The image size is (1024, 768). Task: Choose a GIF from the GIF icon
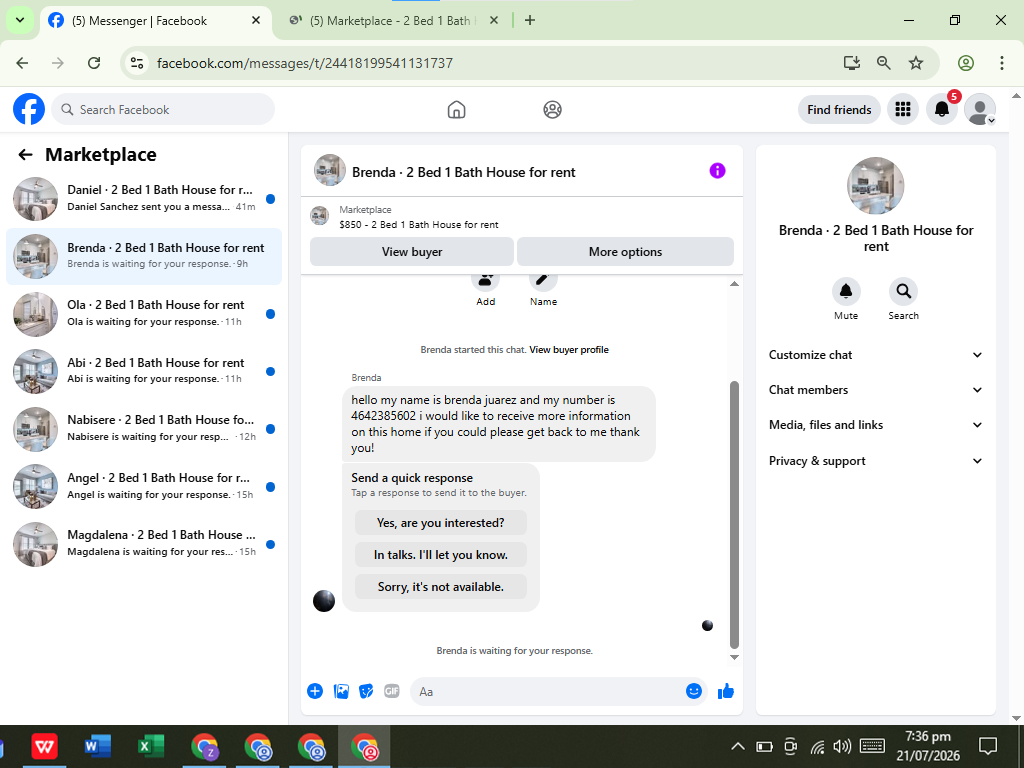point(392,691)
